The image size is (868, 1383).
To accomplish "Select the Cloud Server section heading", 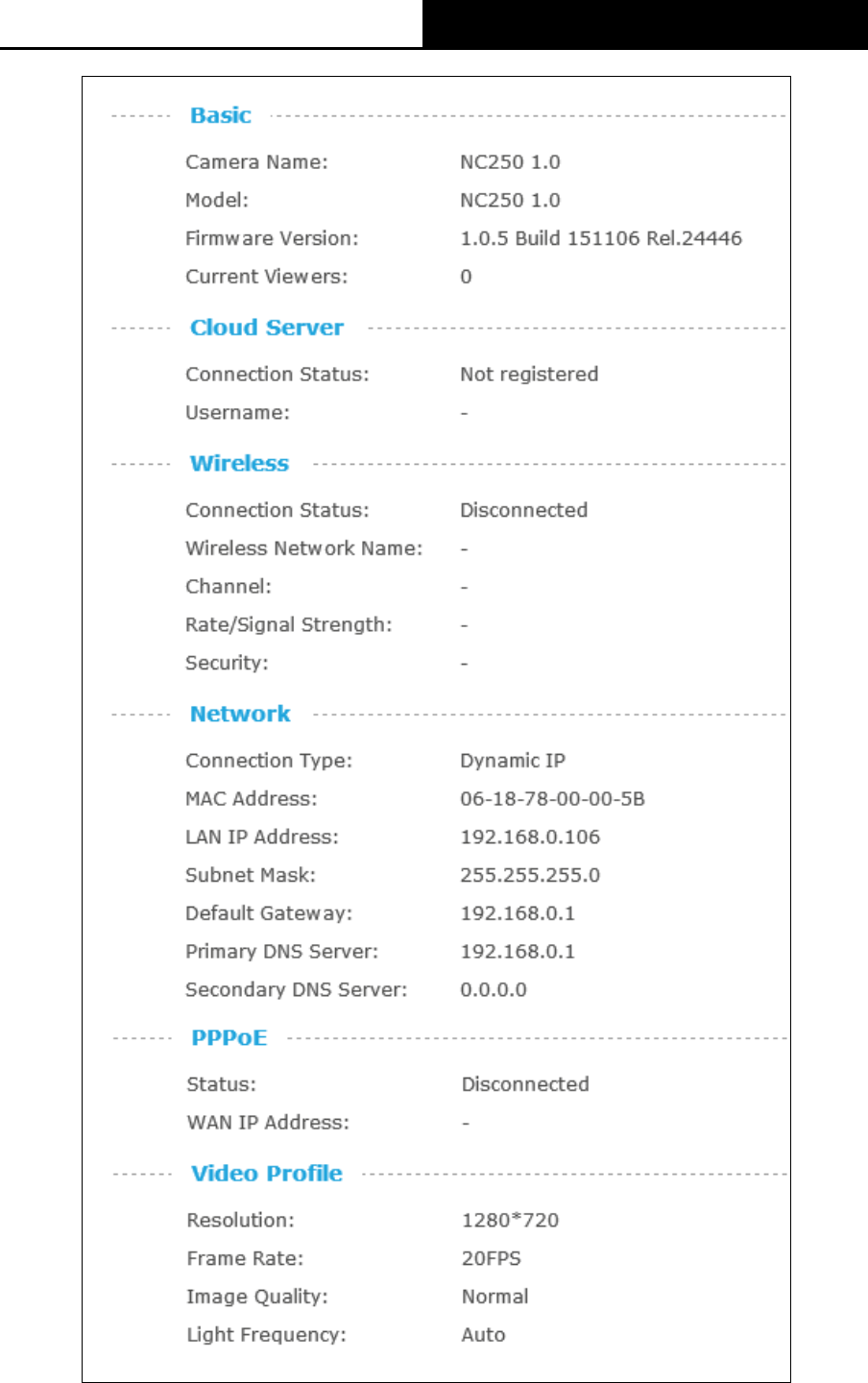I will 267,328.
